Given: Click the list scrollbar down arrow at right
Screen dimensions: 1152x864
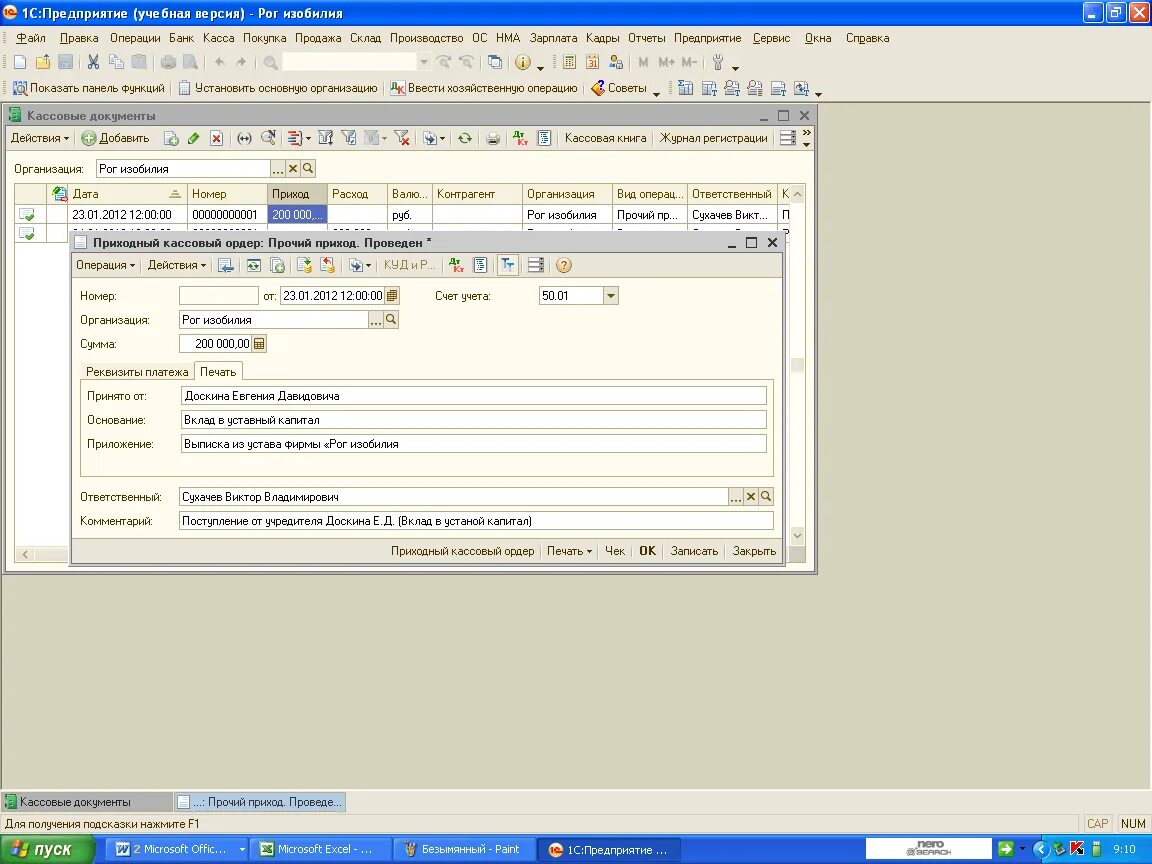Looking at the screenshot, I should tap(797, 536).
